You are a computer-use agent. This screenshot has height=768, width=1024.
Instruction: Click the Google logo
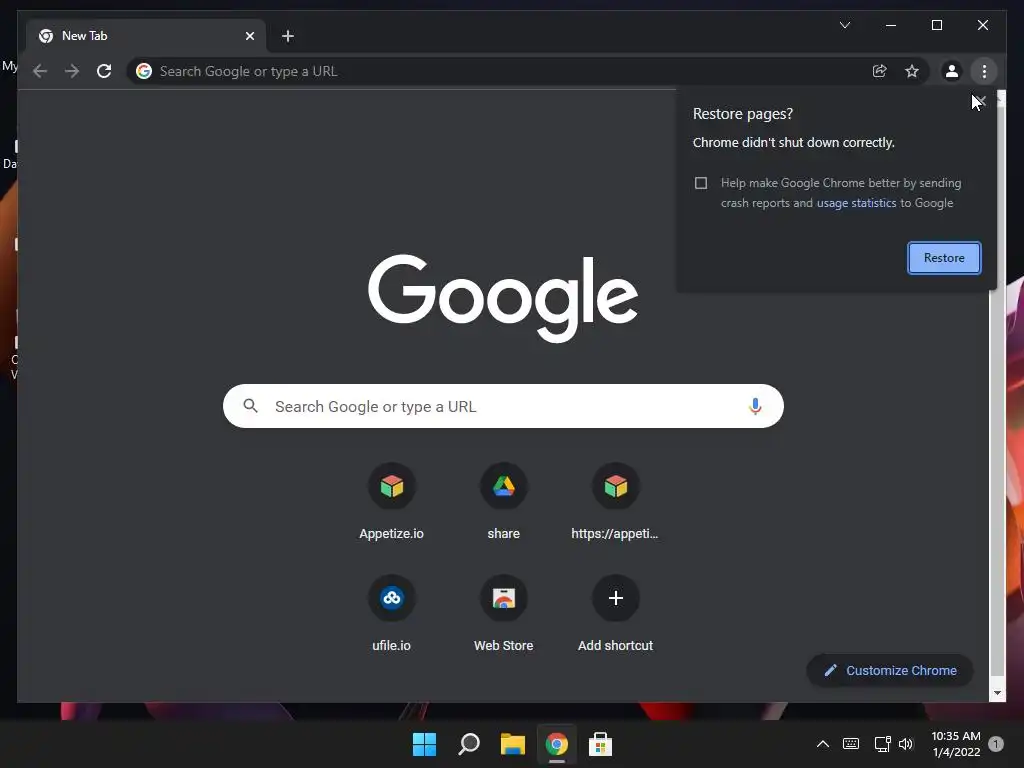tap(503, 298)
